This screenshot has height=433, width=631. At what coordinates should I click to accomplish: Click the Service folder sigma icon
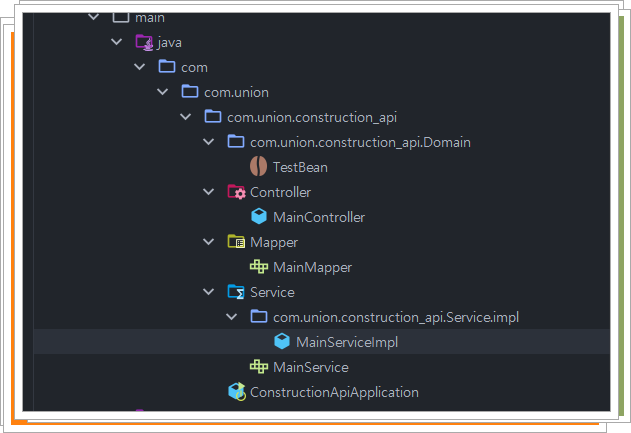pyautogui.click(x=236, y=292)
